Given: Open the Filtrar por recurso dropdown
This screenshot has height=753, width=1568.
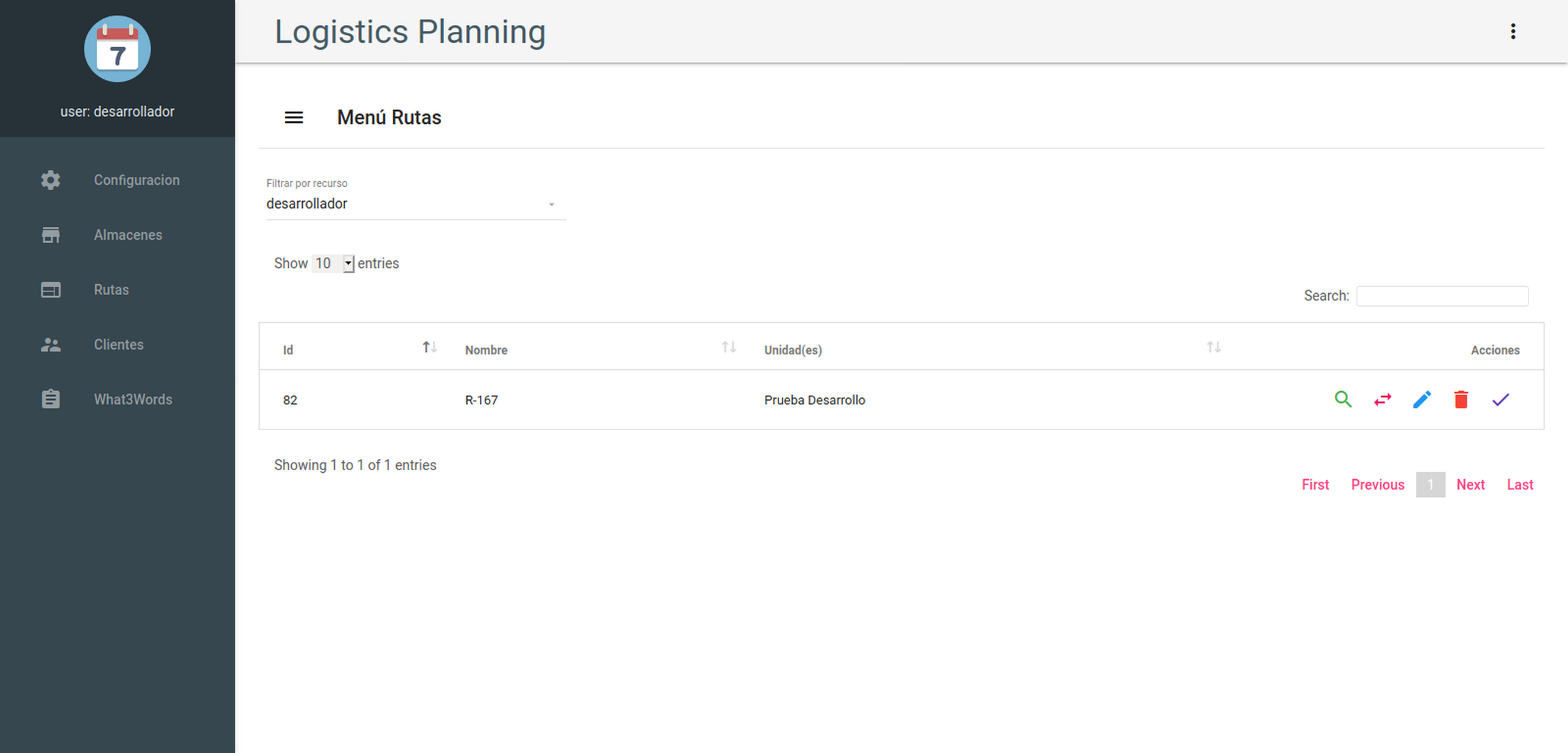Looking at the screenshot, I should point(416,204).
